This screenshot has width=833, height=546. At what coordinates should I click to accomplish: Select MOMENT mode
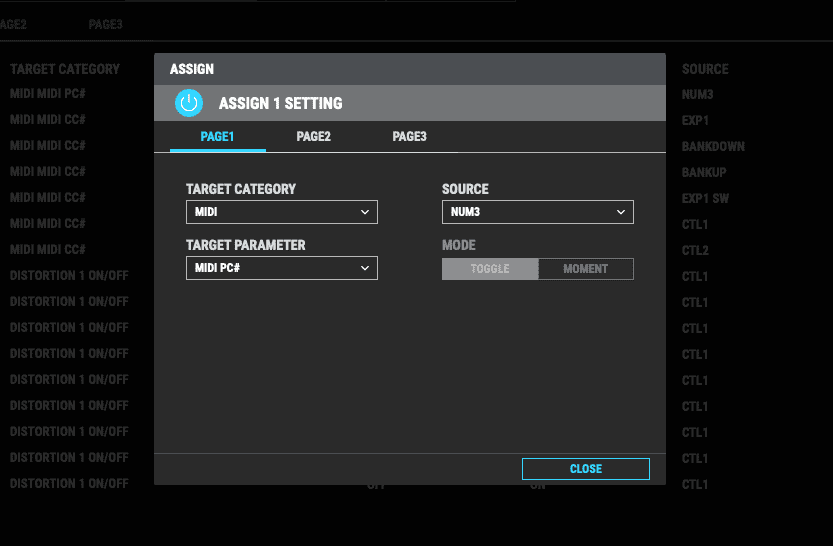click(585, 269)
